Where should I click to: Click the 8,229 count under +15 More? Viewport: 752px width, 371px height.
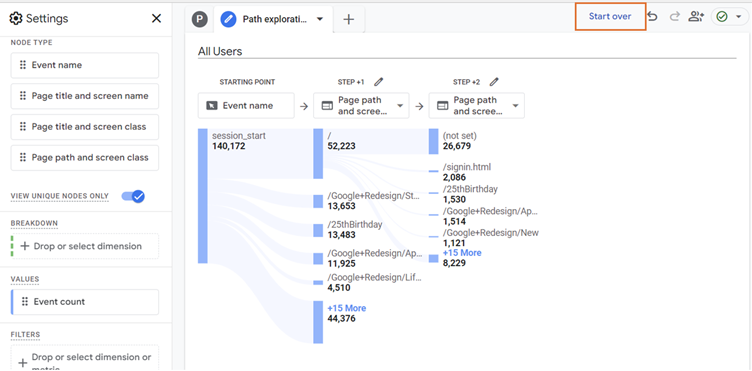[455, 263]
